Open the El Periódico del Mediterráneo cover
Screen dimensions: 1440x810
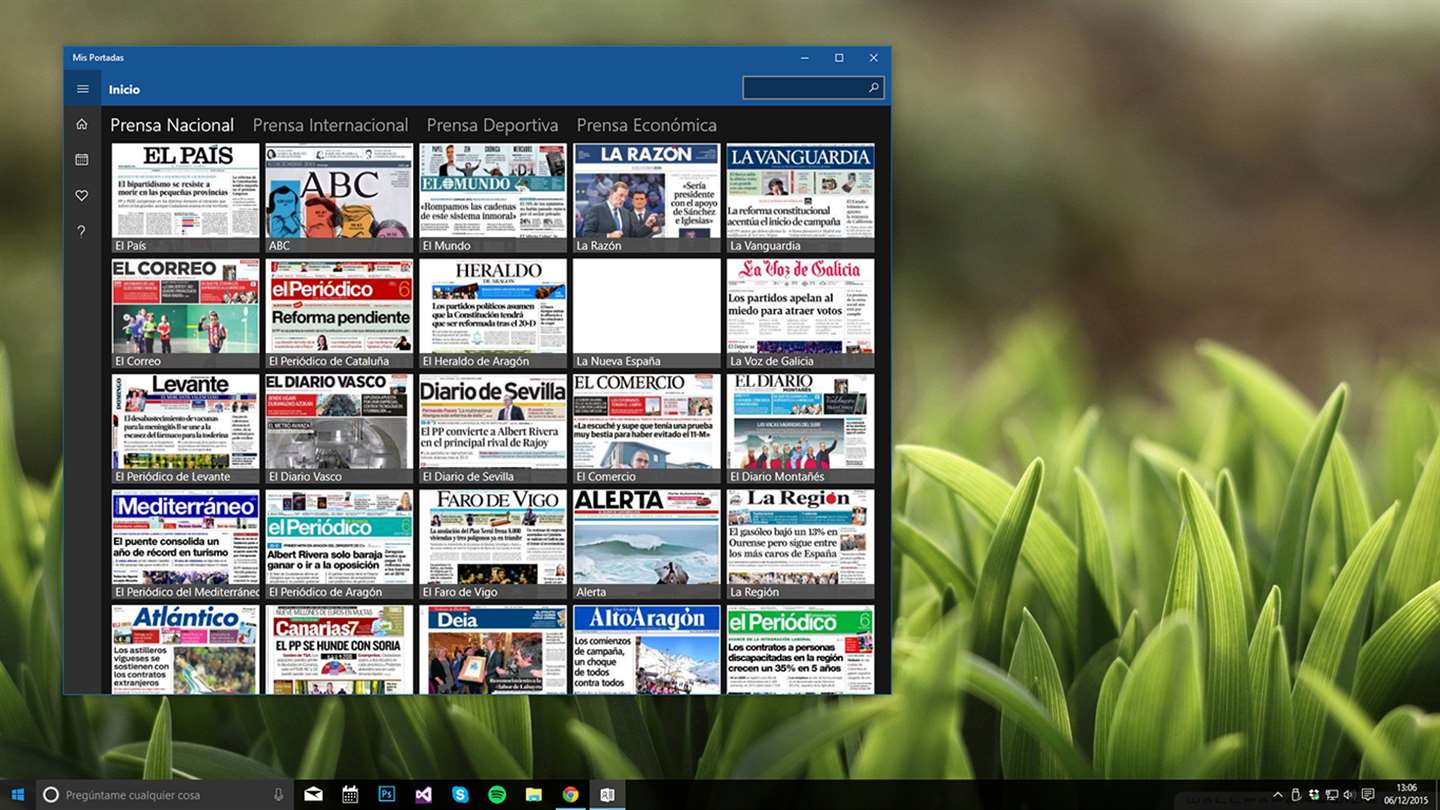[186, 545]
